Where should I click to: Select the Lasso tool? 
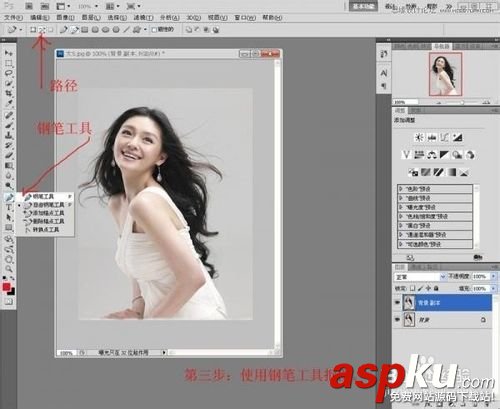click(x=9, y=73)
